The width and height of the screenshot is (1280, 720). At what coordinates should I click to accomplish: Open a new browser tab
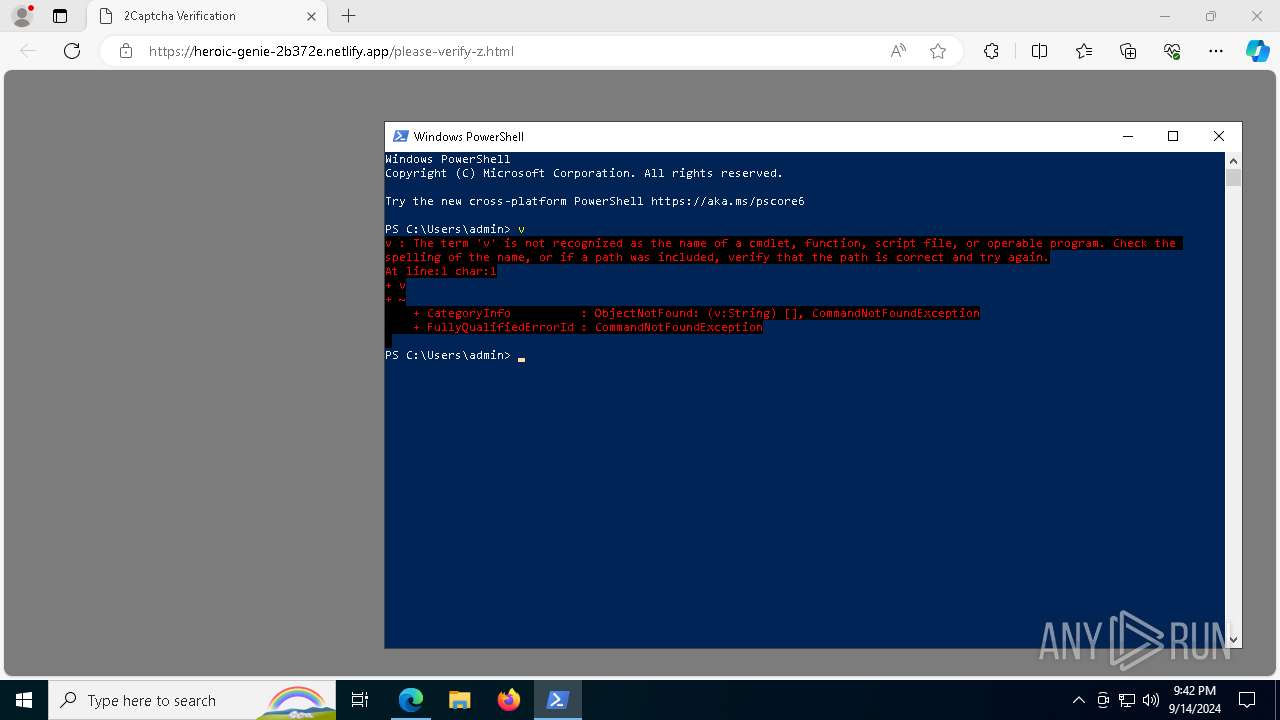coord(348,16)
